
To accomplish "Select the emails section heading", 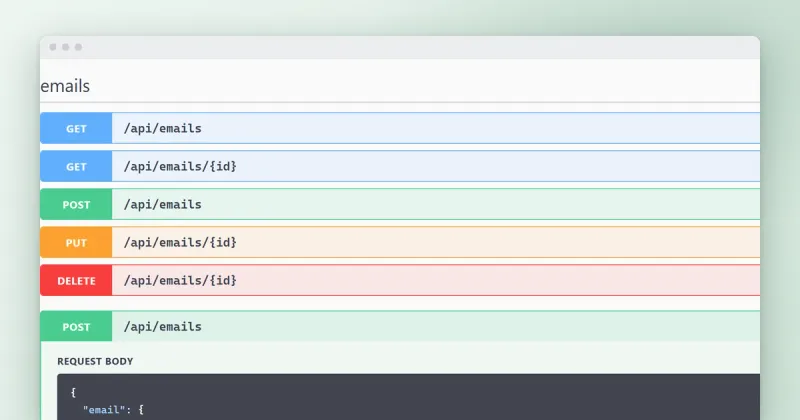I will tap(65, 86).
